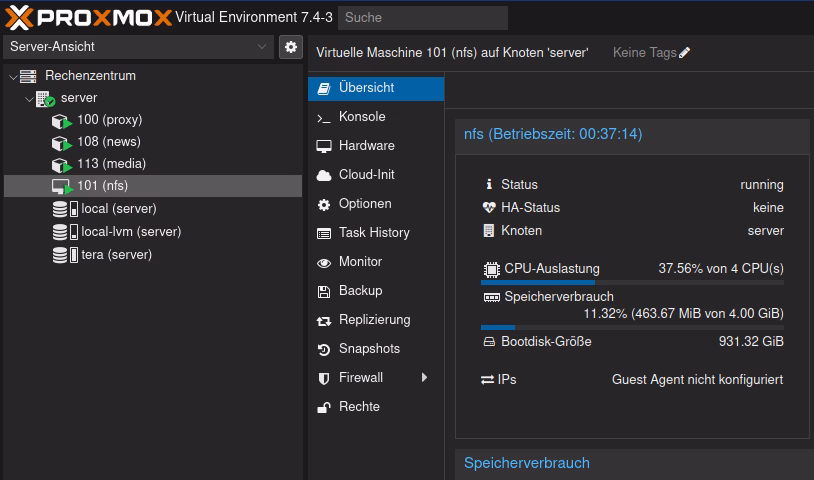Open the Server-Ansicht view dropdown
814x480 pixels.
click(138, 47)
